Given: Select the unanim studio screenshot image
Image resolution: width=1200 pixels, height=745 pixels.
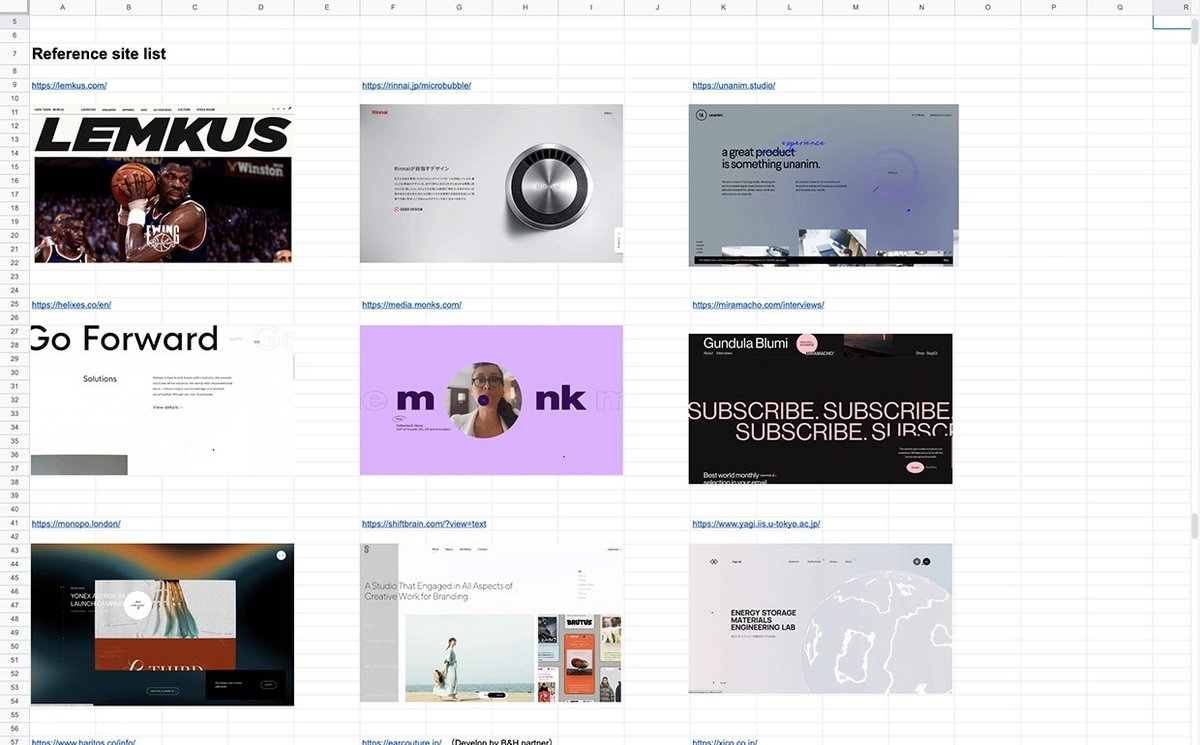Looking at the screenshot, I should [x=823, y=185].
